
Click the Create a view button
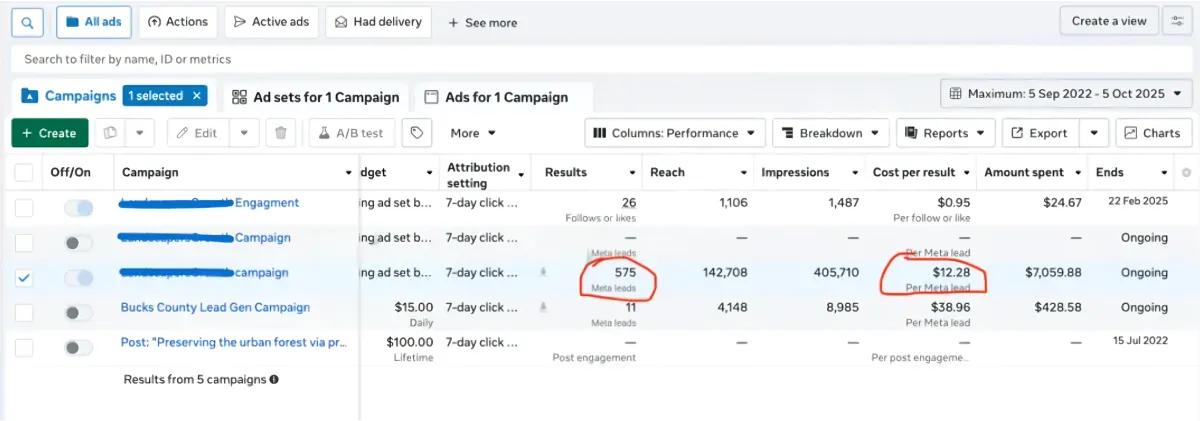pos(1109,21)
